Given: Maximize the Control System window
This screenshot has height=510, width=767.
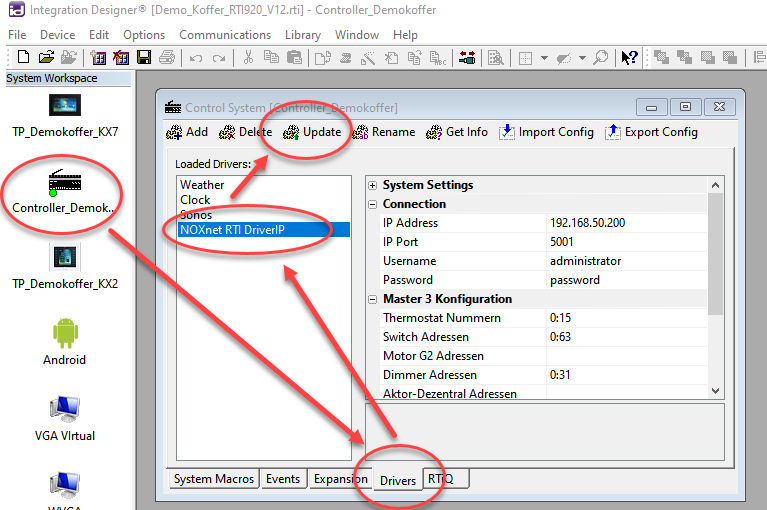Looking at the screenshot, I should pyautogui.click(x=685, y=107).
